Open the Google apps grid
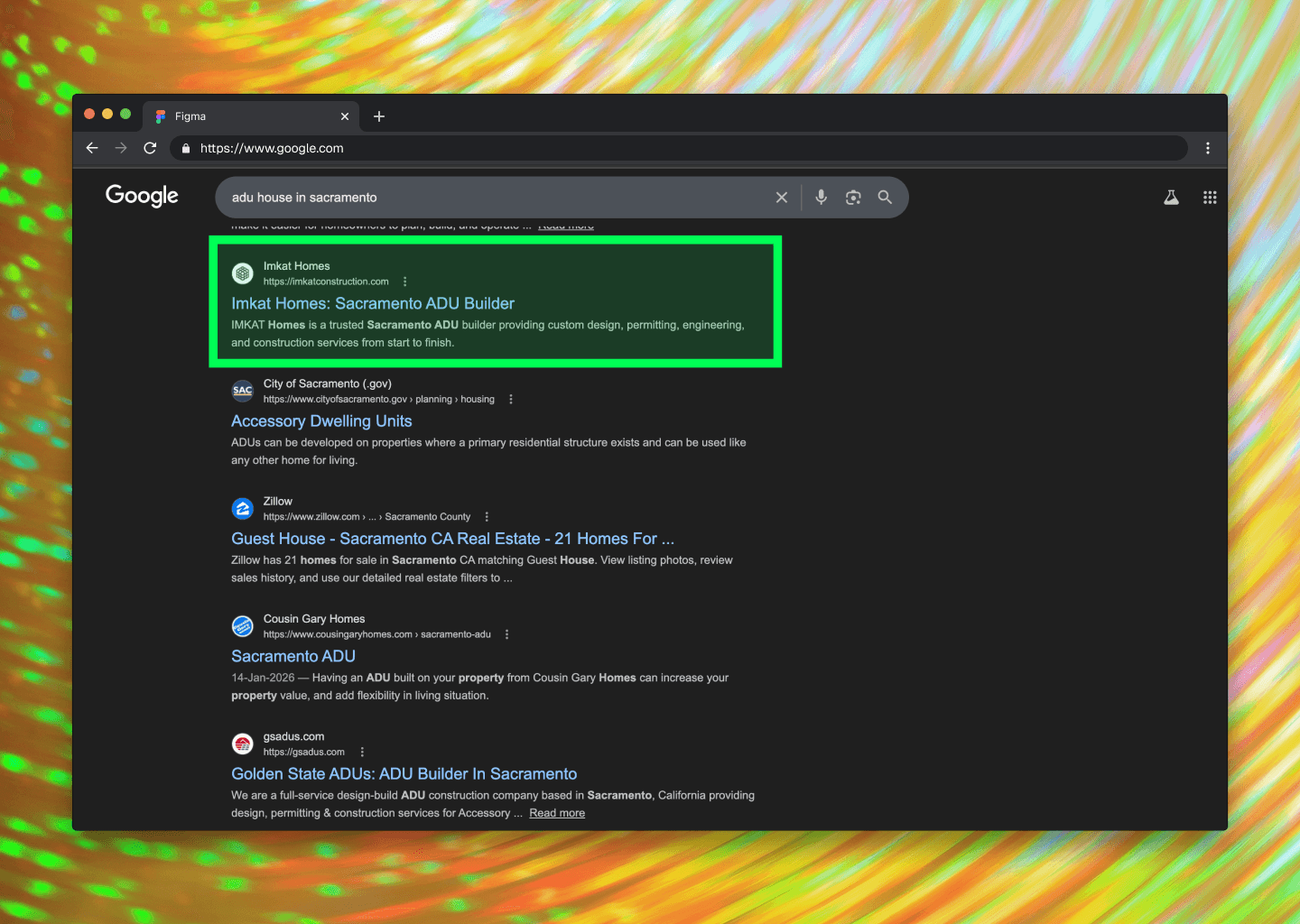Viewport: 1300px width, 924px height. [1210, 197]
